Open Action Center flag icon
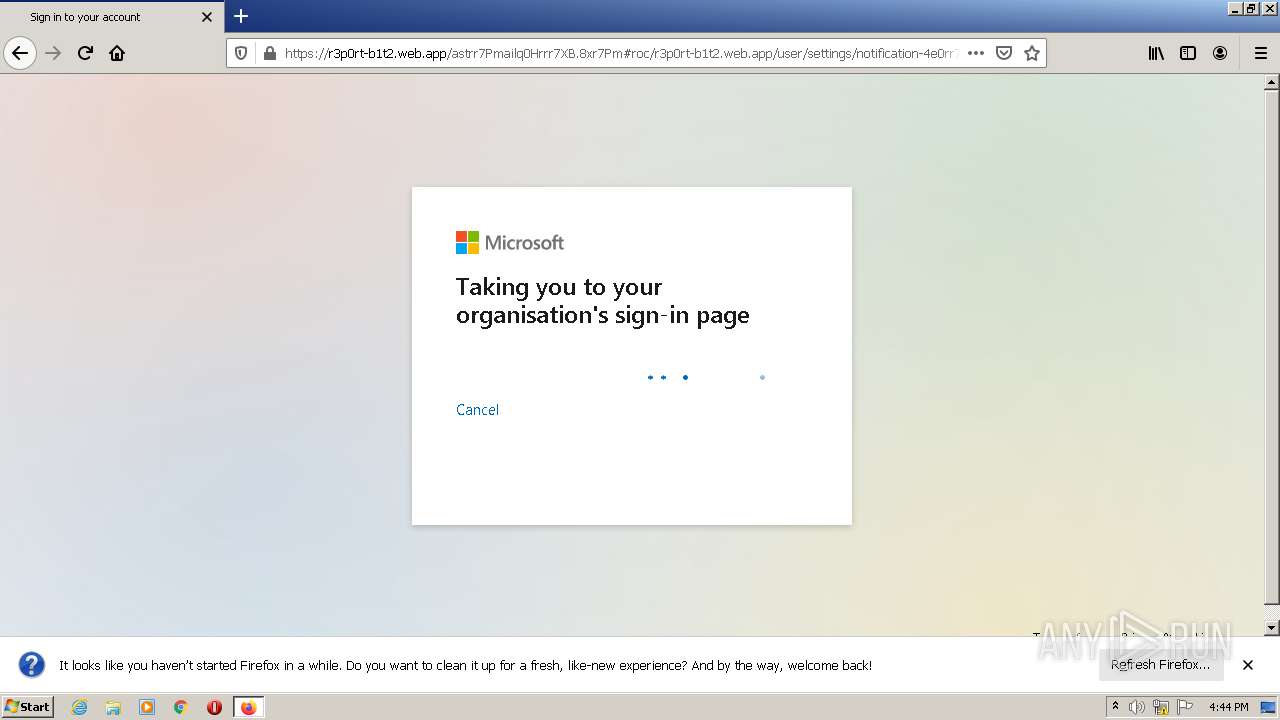Screen dimensions: 1280x720 pos(1185,707)
